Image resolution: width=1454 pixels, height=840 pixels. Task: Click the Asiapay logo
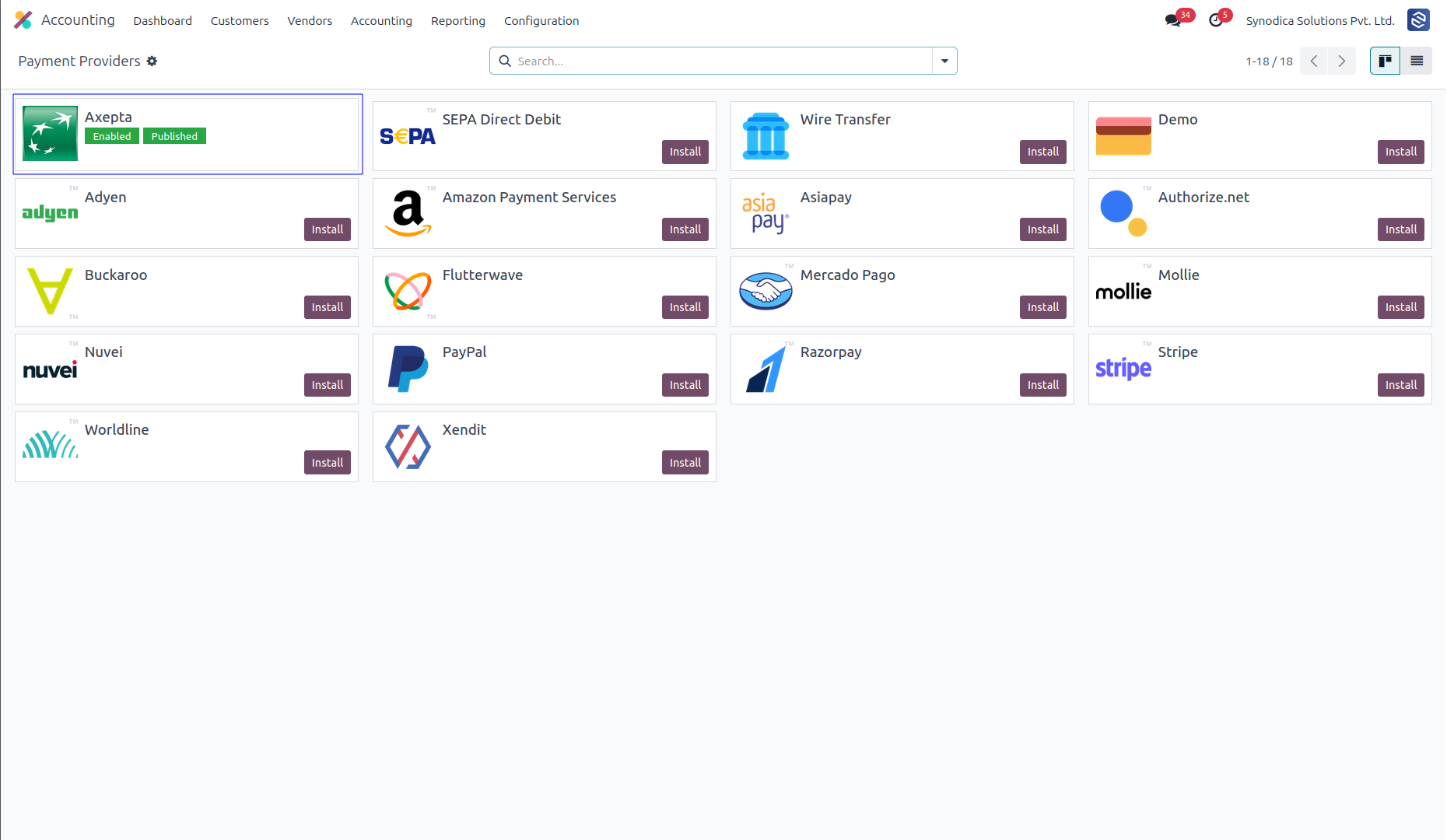point(766,213)
